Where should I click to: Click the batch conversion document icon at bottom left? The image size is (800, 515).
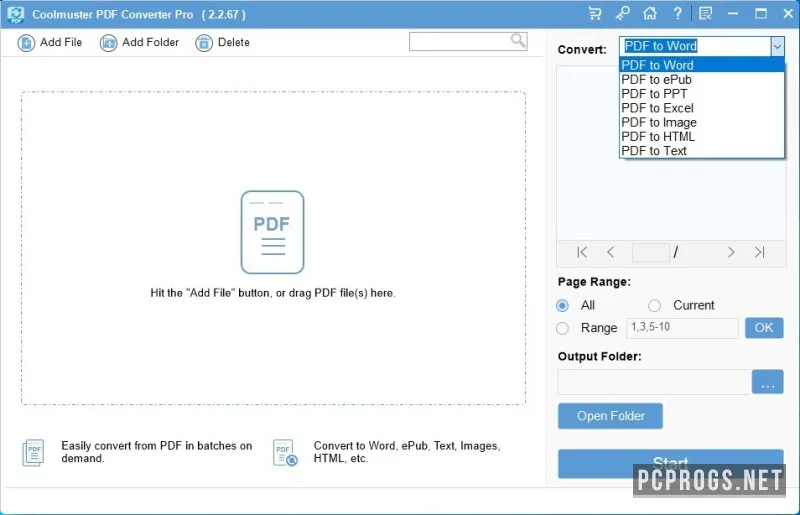33,452
